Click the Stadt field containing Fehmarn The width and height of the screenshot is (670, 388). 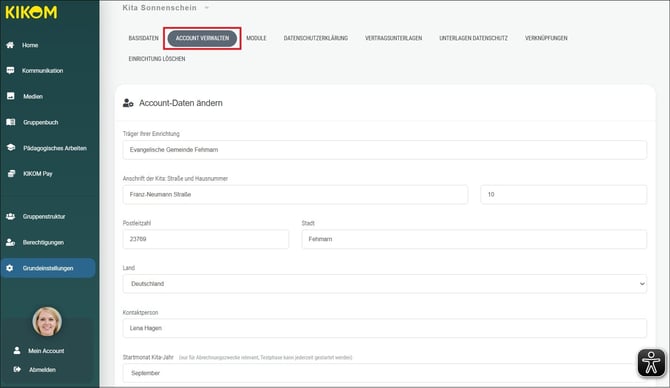coord(474,239)
